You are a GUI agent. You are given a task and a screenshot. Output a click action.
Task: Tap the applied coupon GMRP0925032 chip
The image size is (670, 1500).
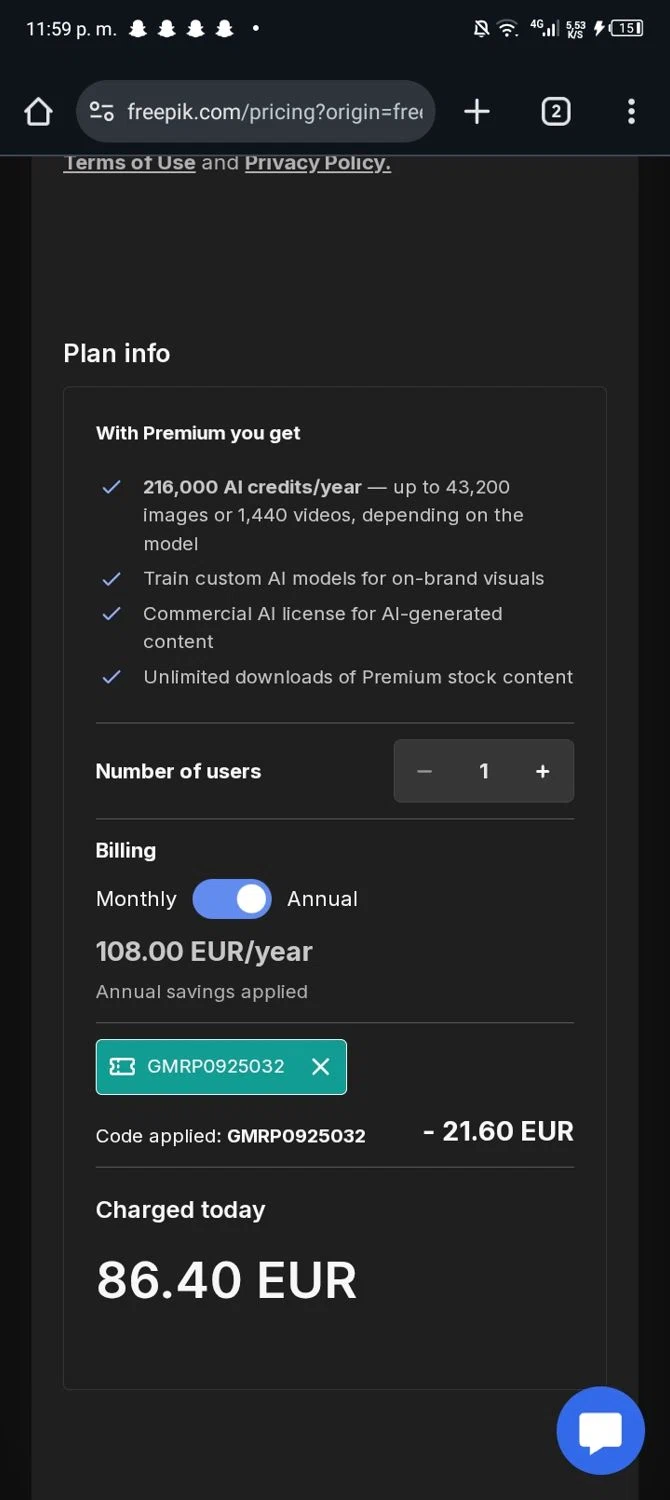215,1067
